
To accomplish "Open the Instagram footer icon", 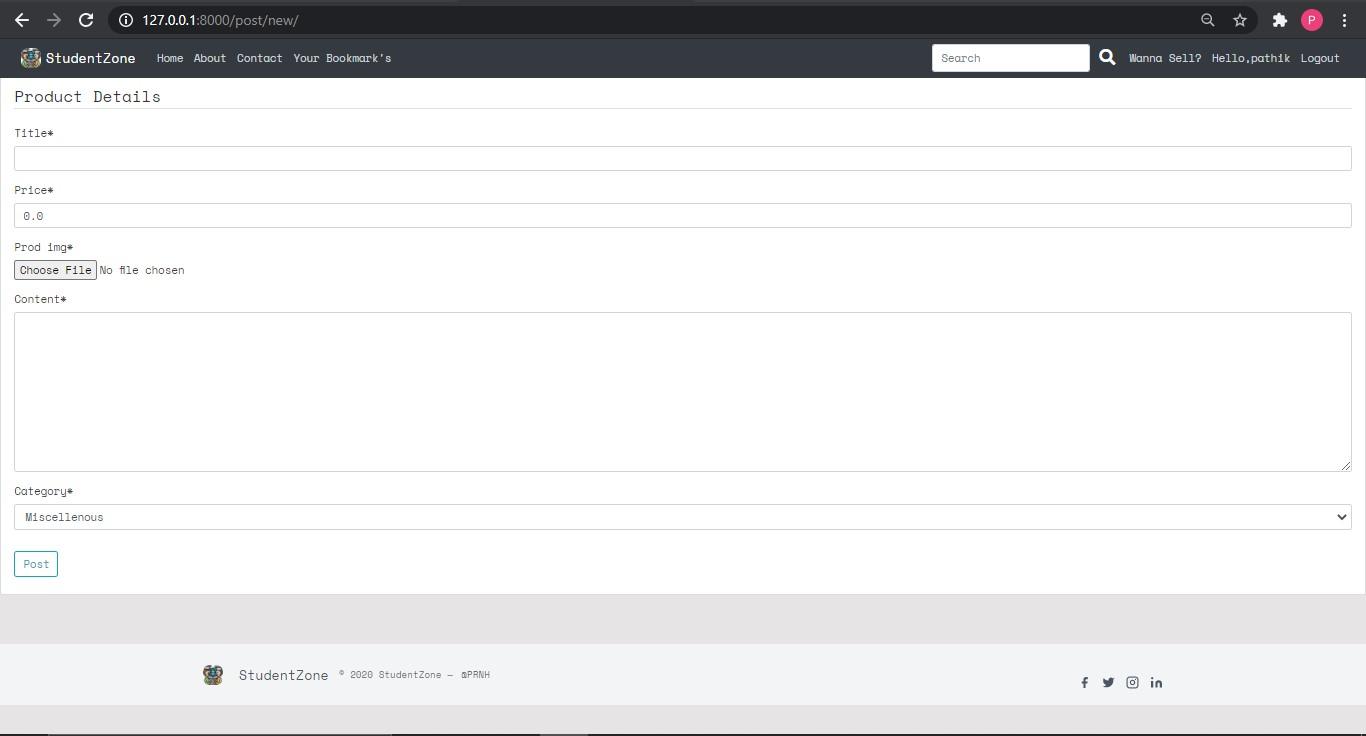I will [x=1132, y=683].
